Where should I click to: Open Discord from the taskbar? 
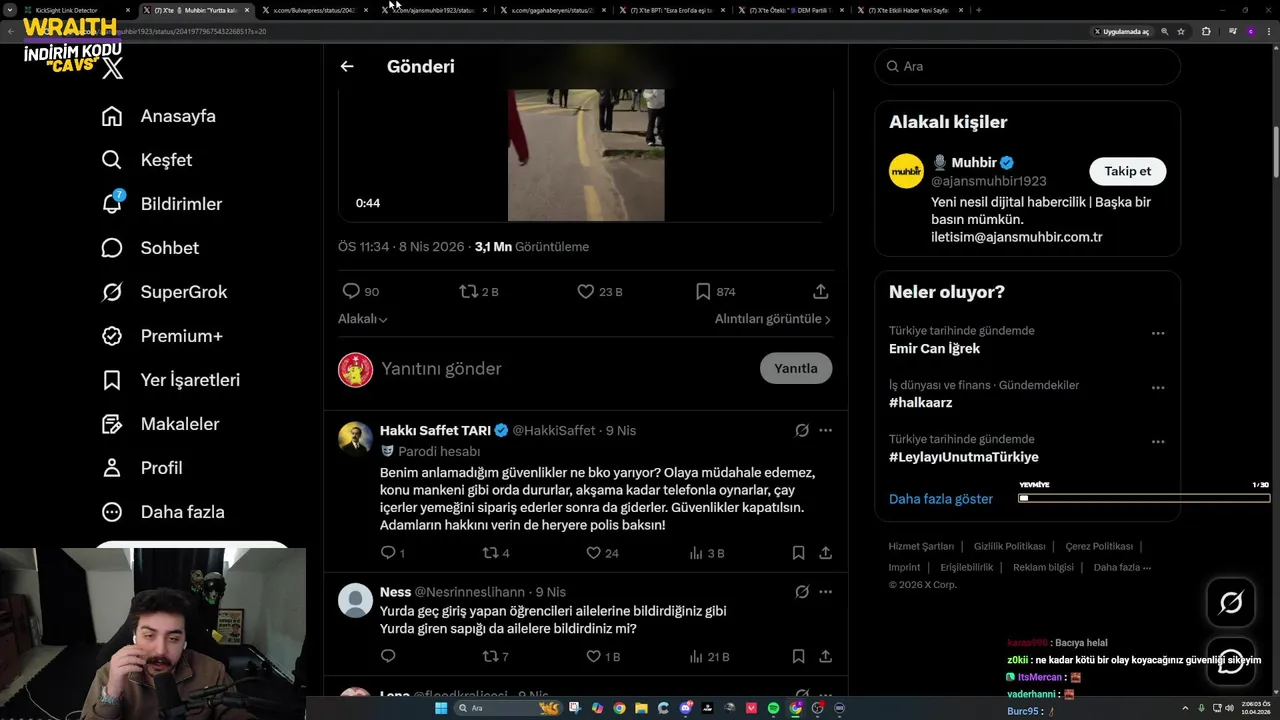click(685, 708)
